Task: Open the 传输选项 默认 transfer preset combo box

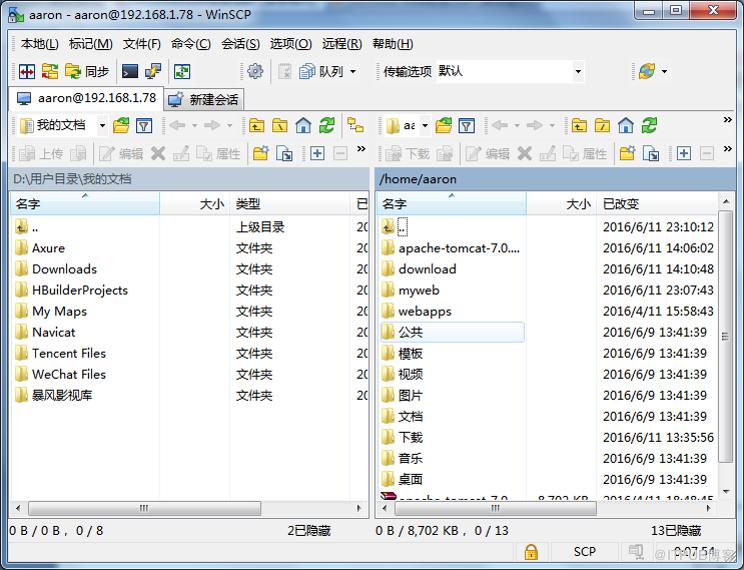Action: (510, 72)
